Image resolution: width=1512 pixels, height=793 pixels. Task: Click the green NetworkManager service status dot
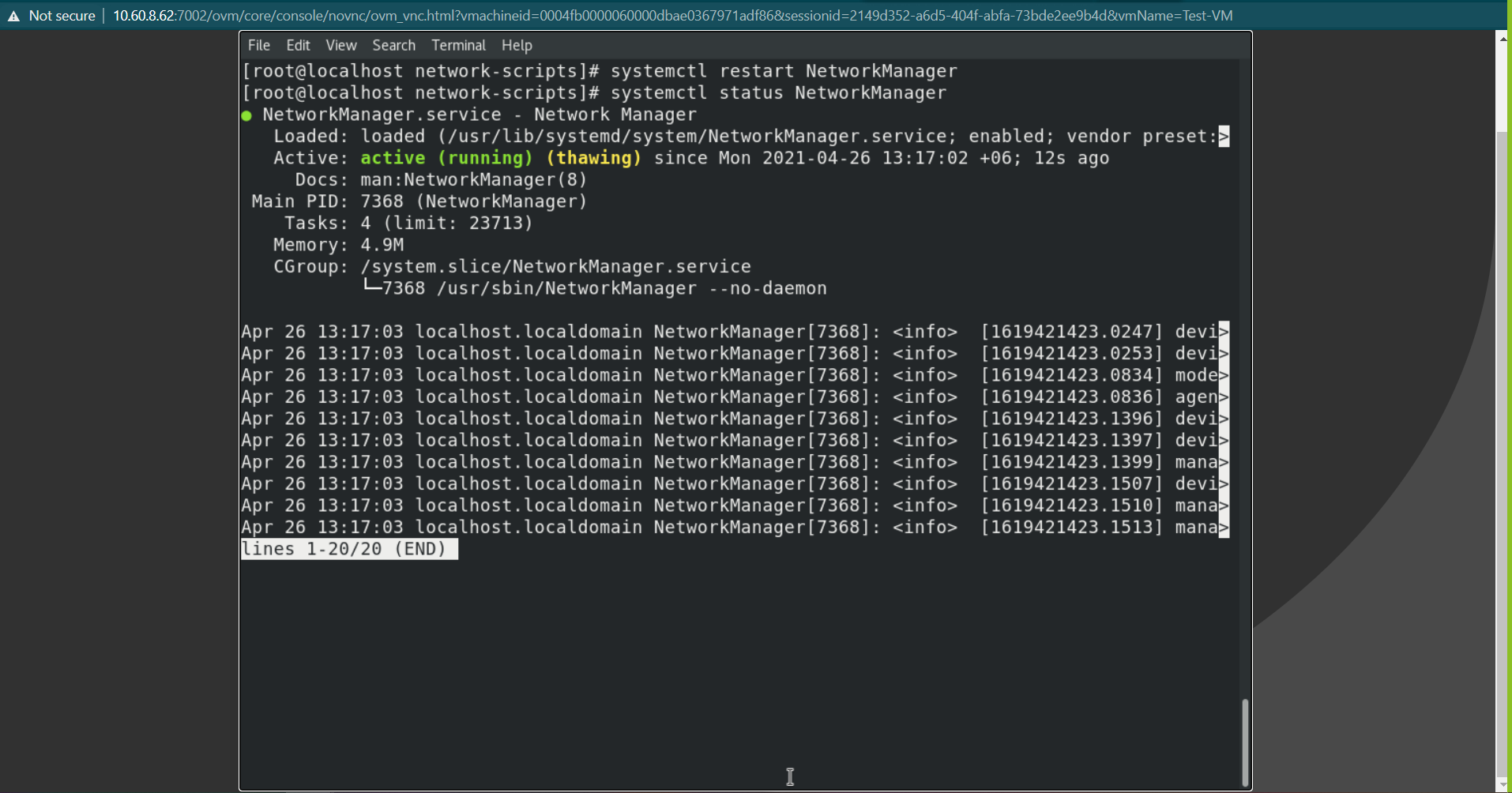[246, 115]
